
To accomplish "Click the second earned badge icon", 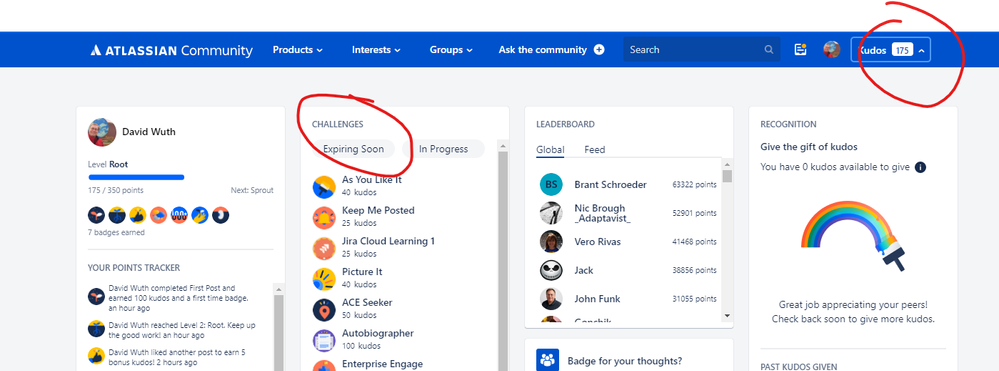I will pos(117,215).
